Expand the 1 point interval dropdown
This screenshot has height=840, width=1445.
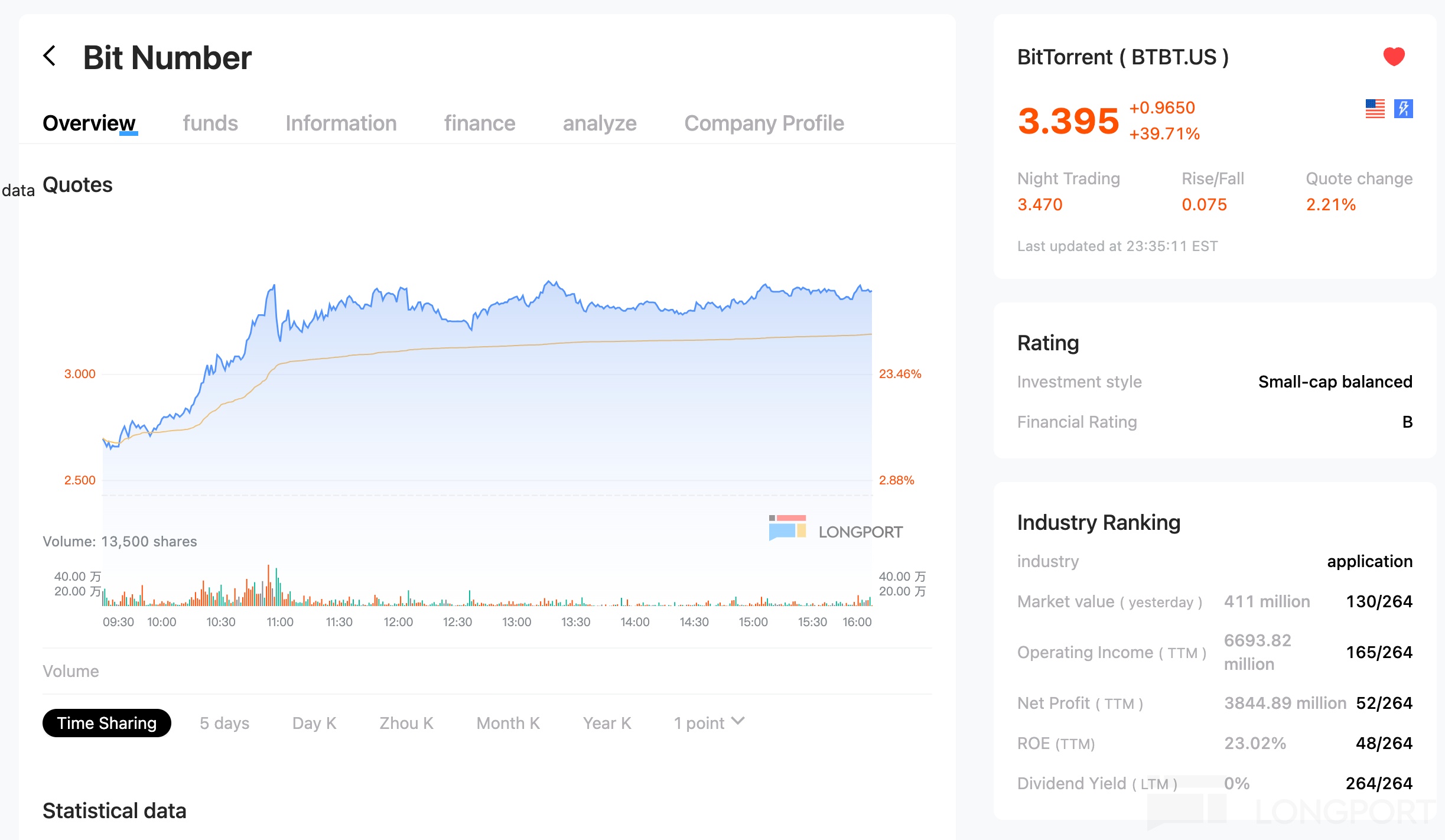[710, 723]
